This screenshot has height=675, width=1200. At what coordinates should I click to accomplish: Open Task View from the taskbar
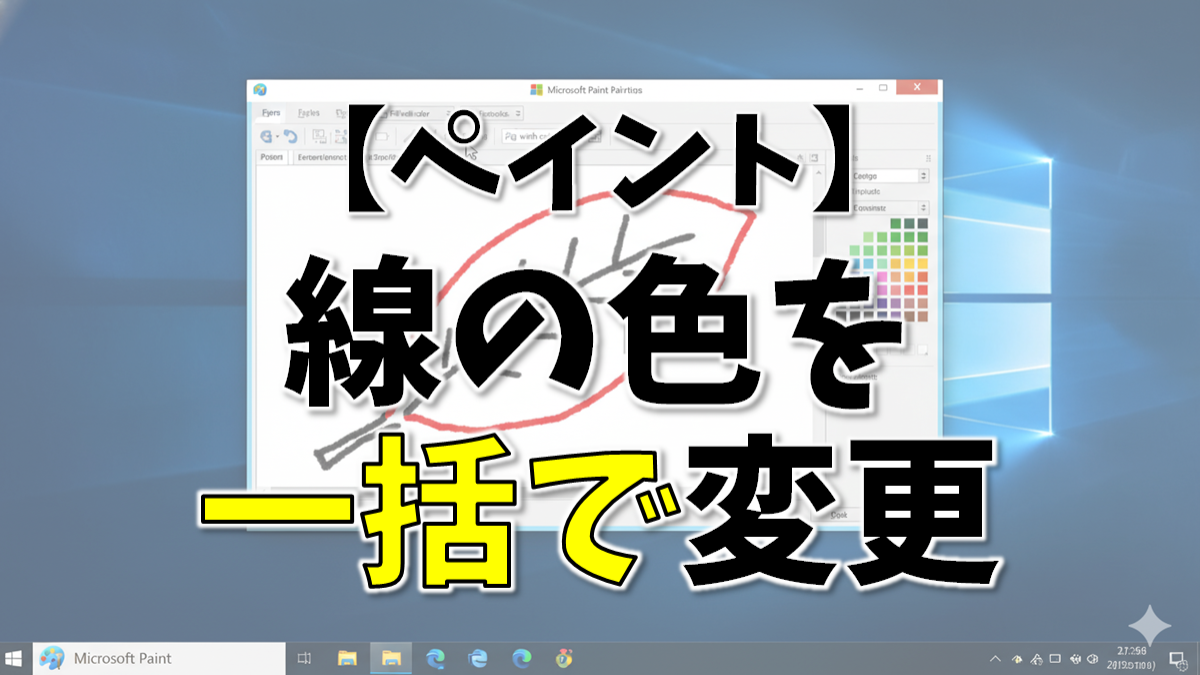coord(305,657)
